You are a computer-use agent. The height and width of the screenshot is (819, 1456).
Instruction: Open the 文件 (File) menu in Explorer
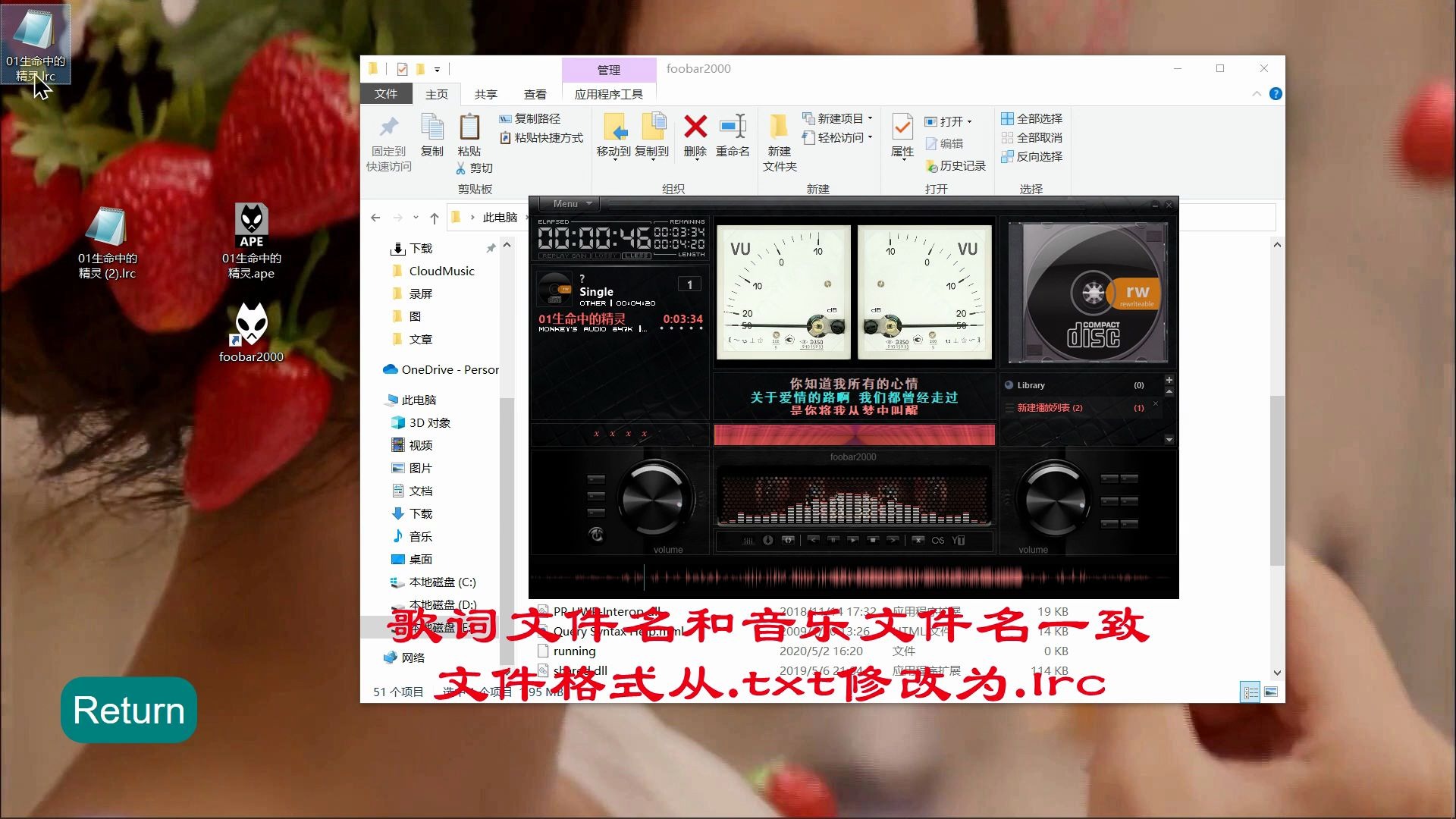click(x=386, y=94)
